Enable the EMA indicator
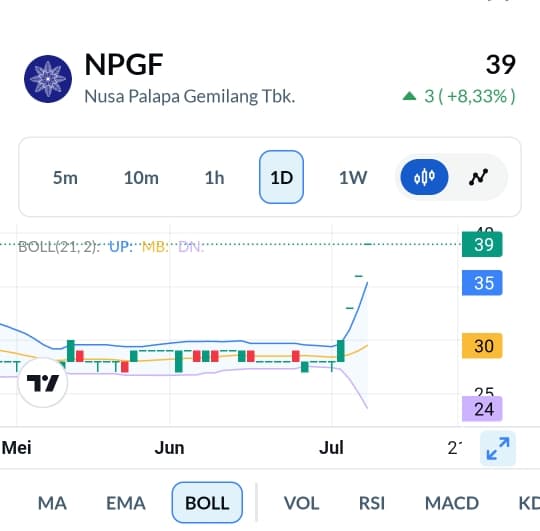This screenshot has width=540, height=531. coord(126,503)
